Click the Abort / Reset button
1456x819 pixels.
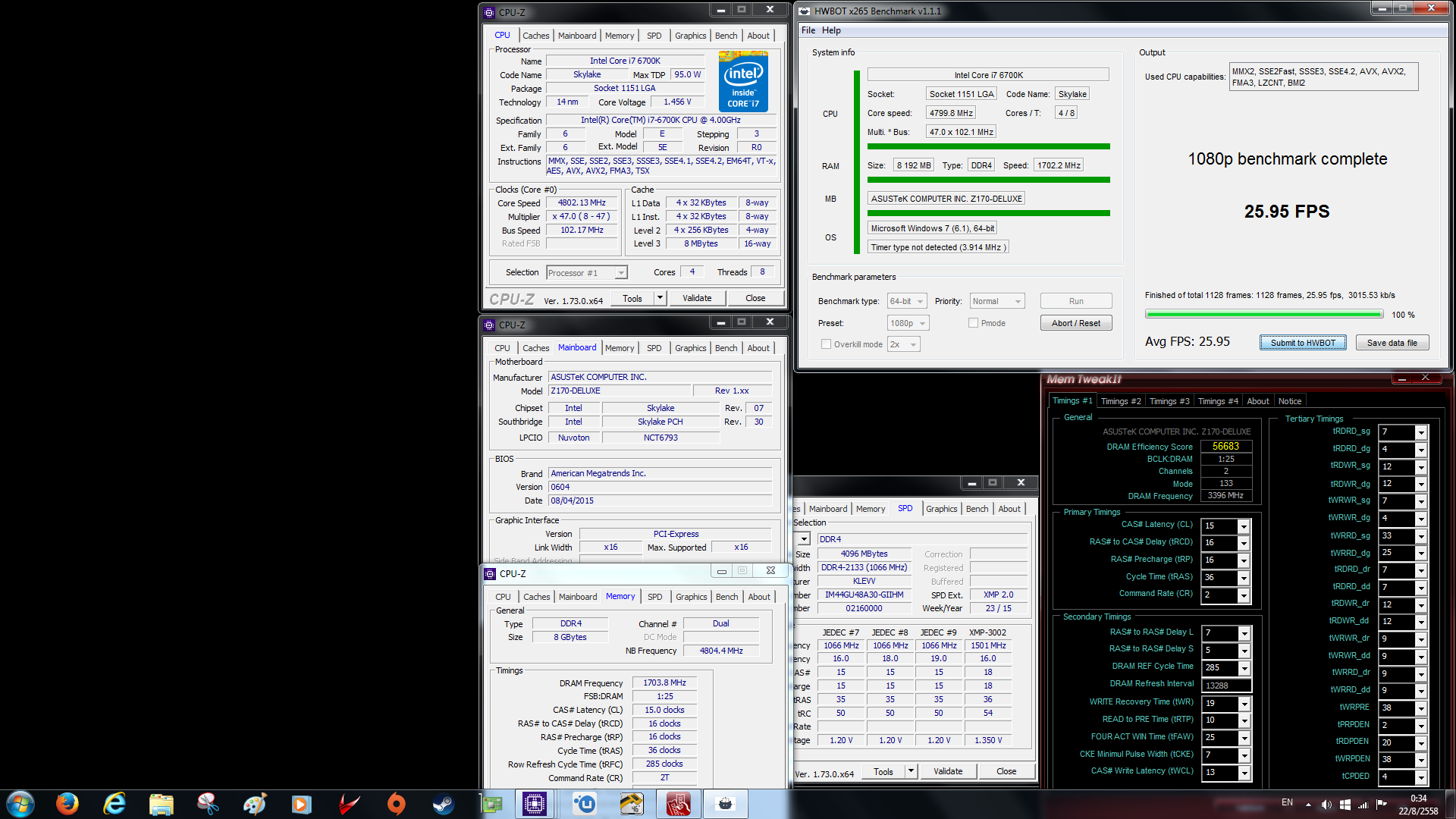[1076, 323]
